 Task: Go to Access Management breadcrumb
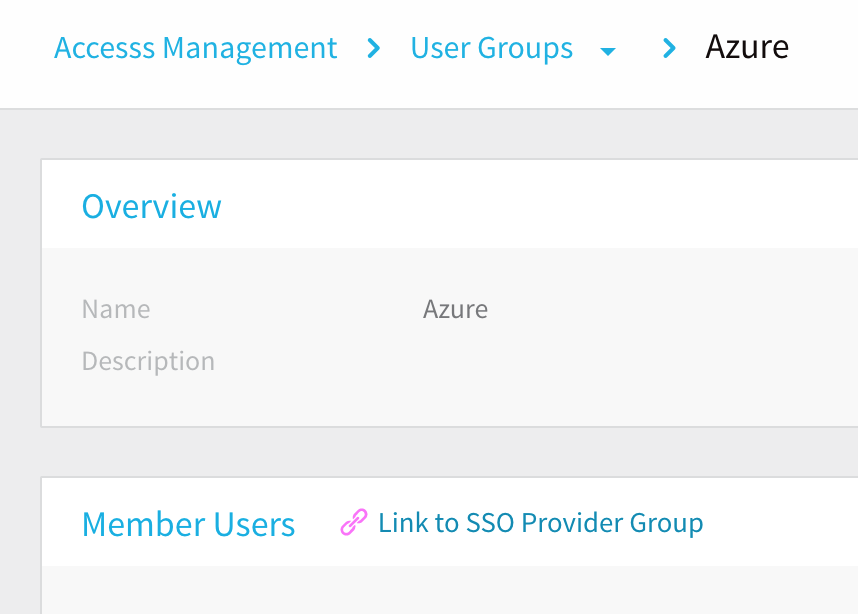[x=195, y=48]
